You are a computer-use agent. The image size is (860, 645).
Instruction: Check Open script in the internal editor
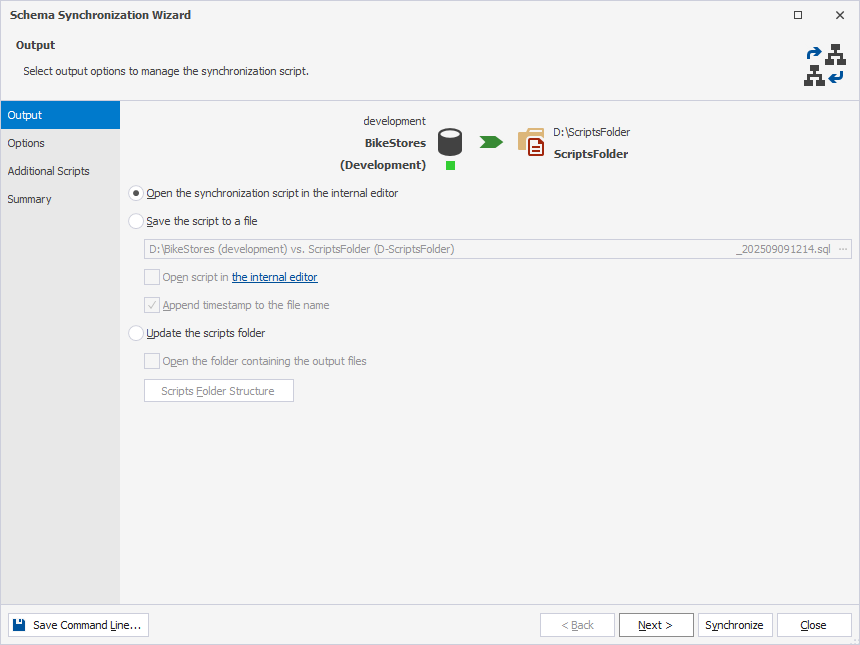coord(151,277)
